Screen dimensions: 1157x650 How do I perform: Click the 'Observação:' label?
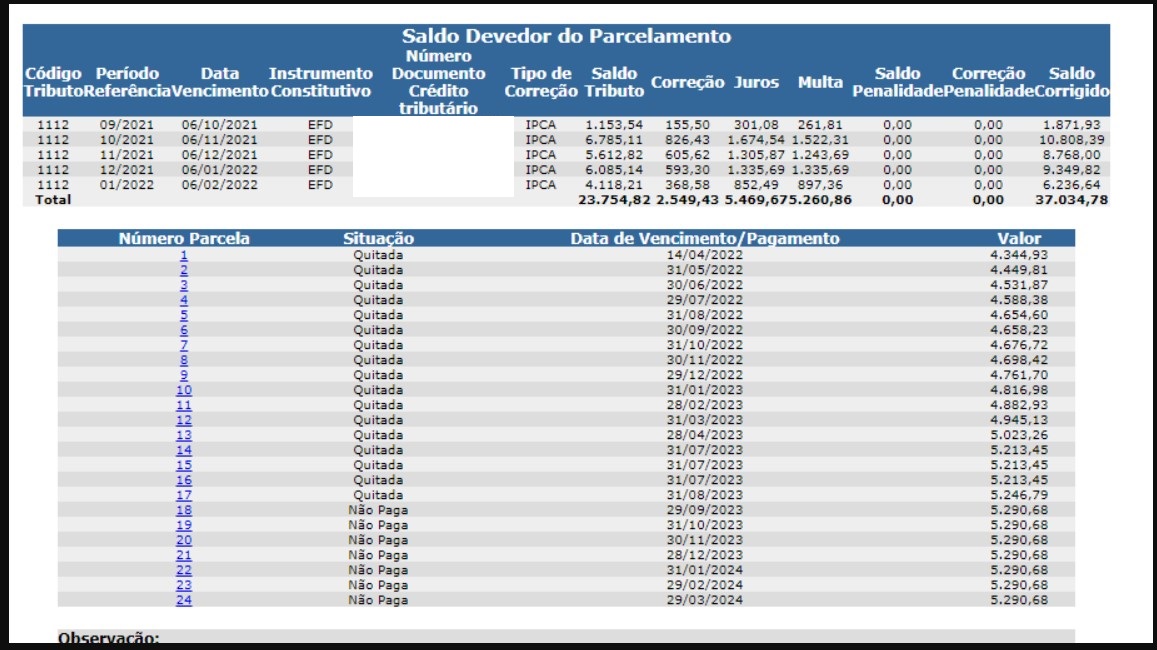tap(108, 638)
